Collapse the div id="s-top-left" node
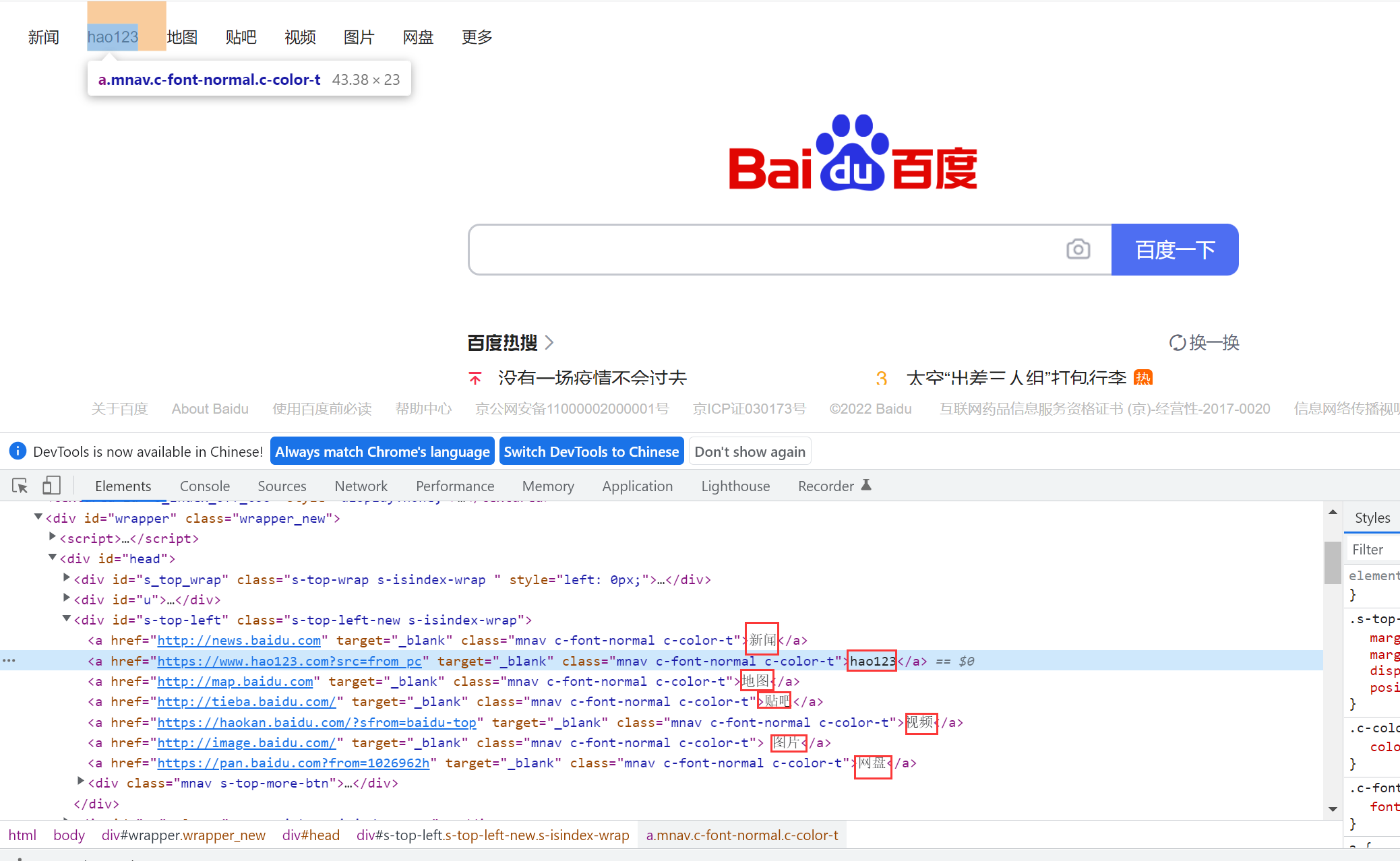 point(67,618)
